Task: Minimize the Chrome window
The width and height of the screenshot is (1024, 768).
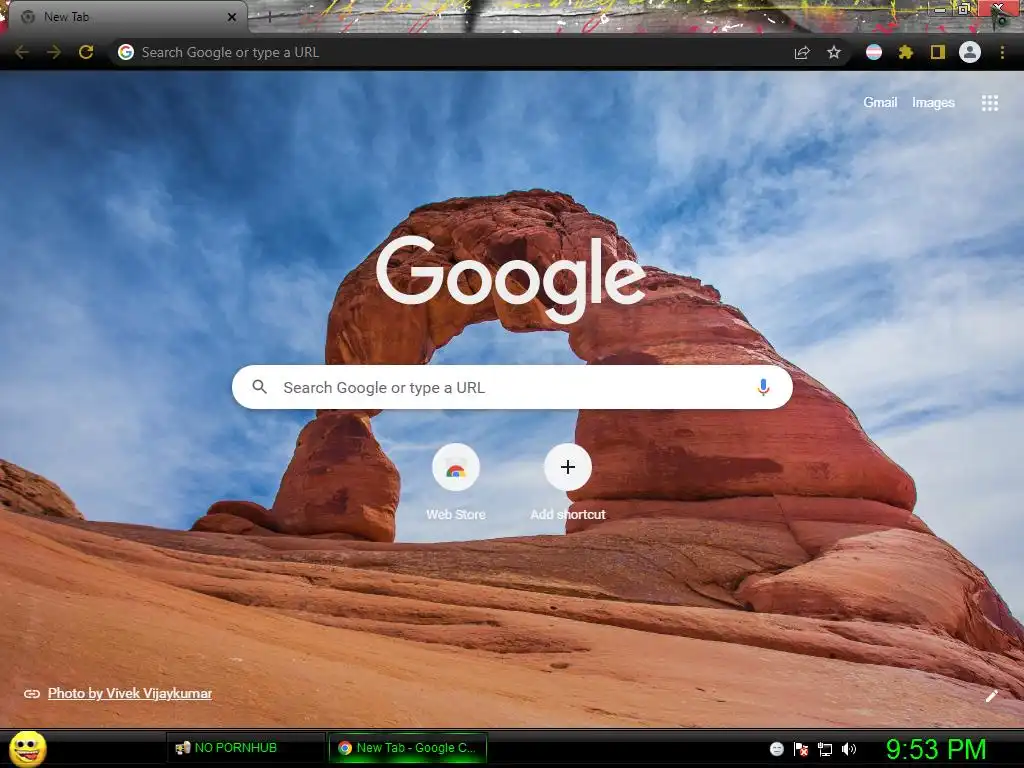Action: coord(940,9)
